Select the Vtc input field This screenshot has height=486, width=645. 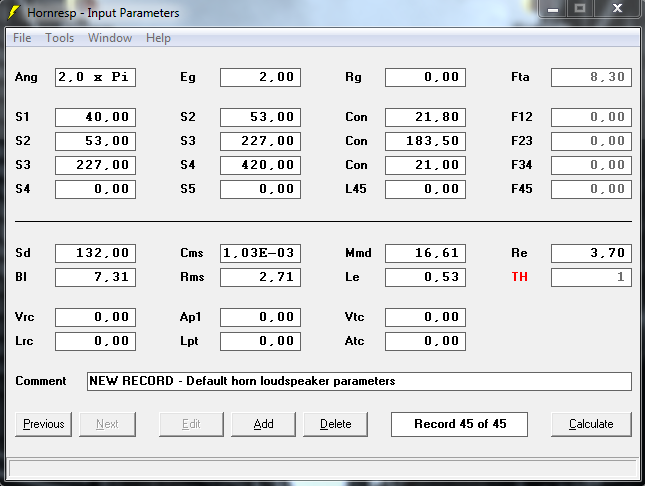click(x=425, y=317)
